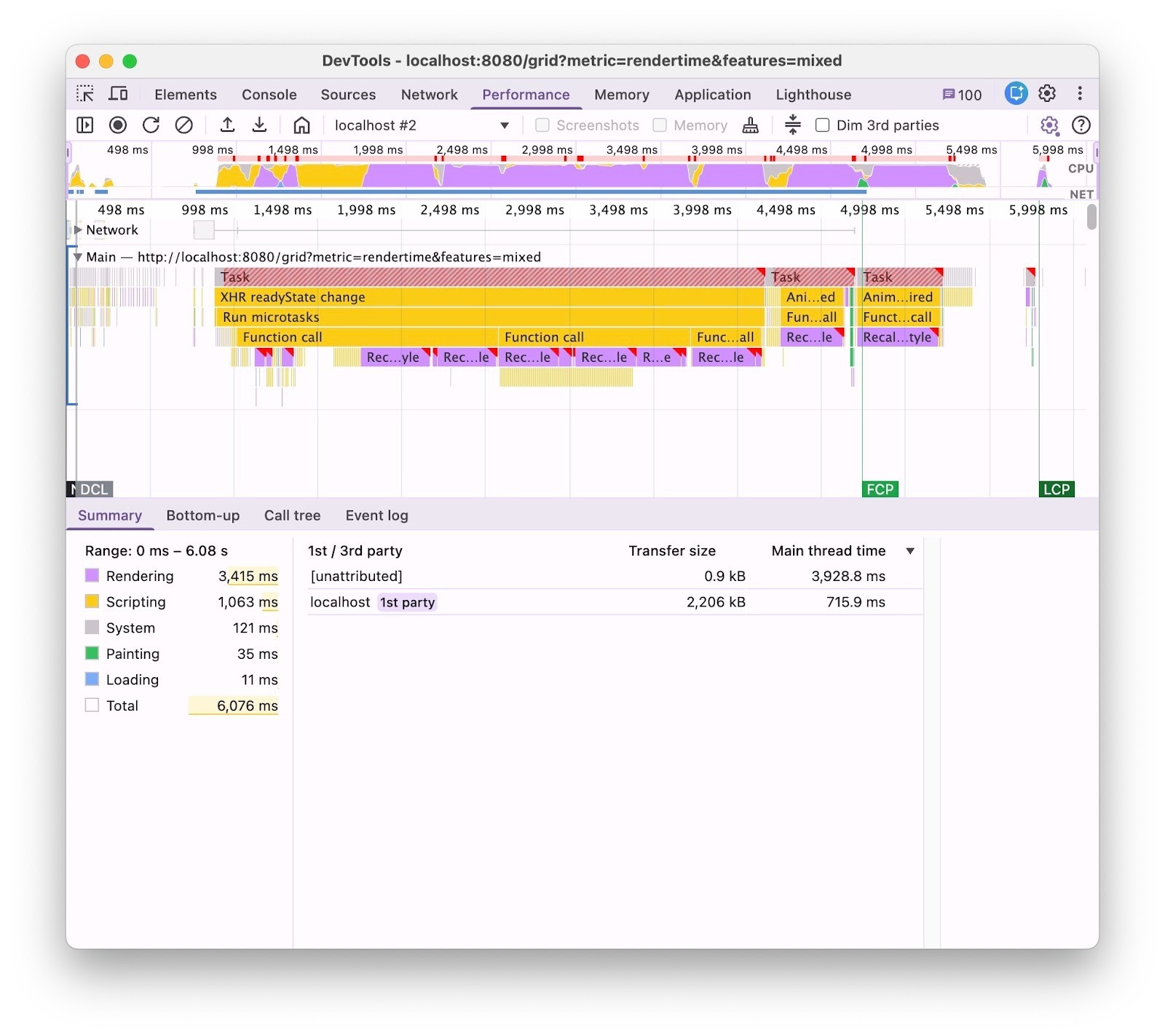
Task: Switch to the Bottom-up tab
Action: coord(202,515)
